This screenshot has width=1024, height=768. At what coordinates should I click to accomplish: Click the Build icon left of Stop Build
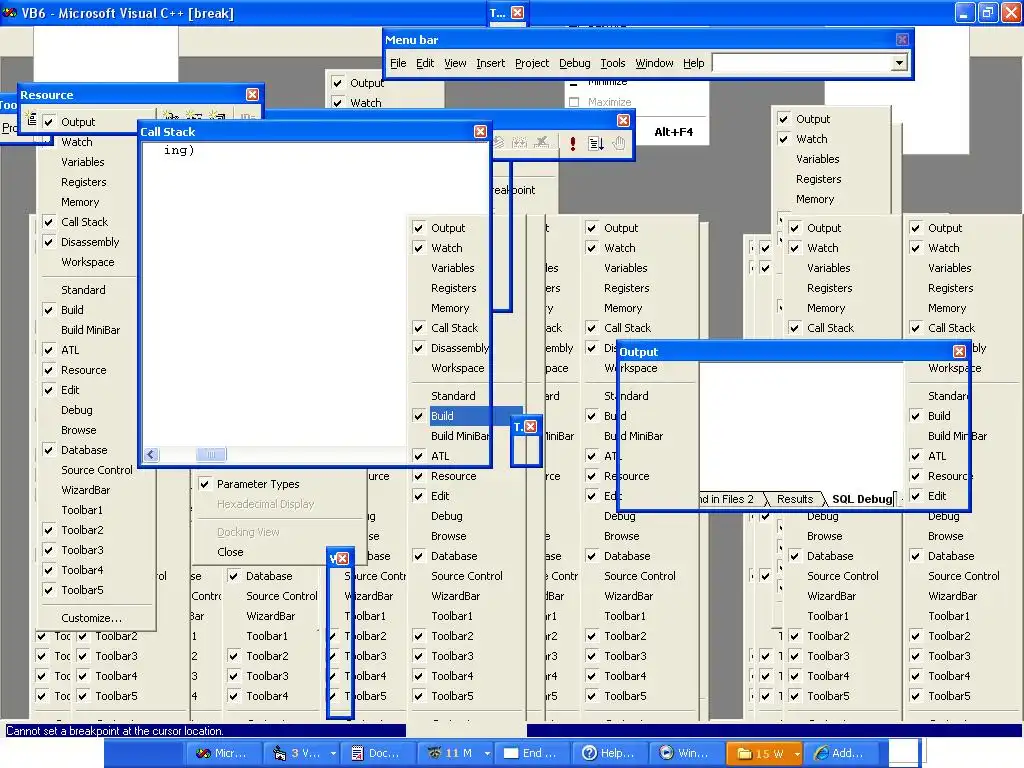pos(520,142)
